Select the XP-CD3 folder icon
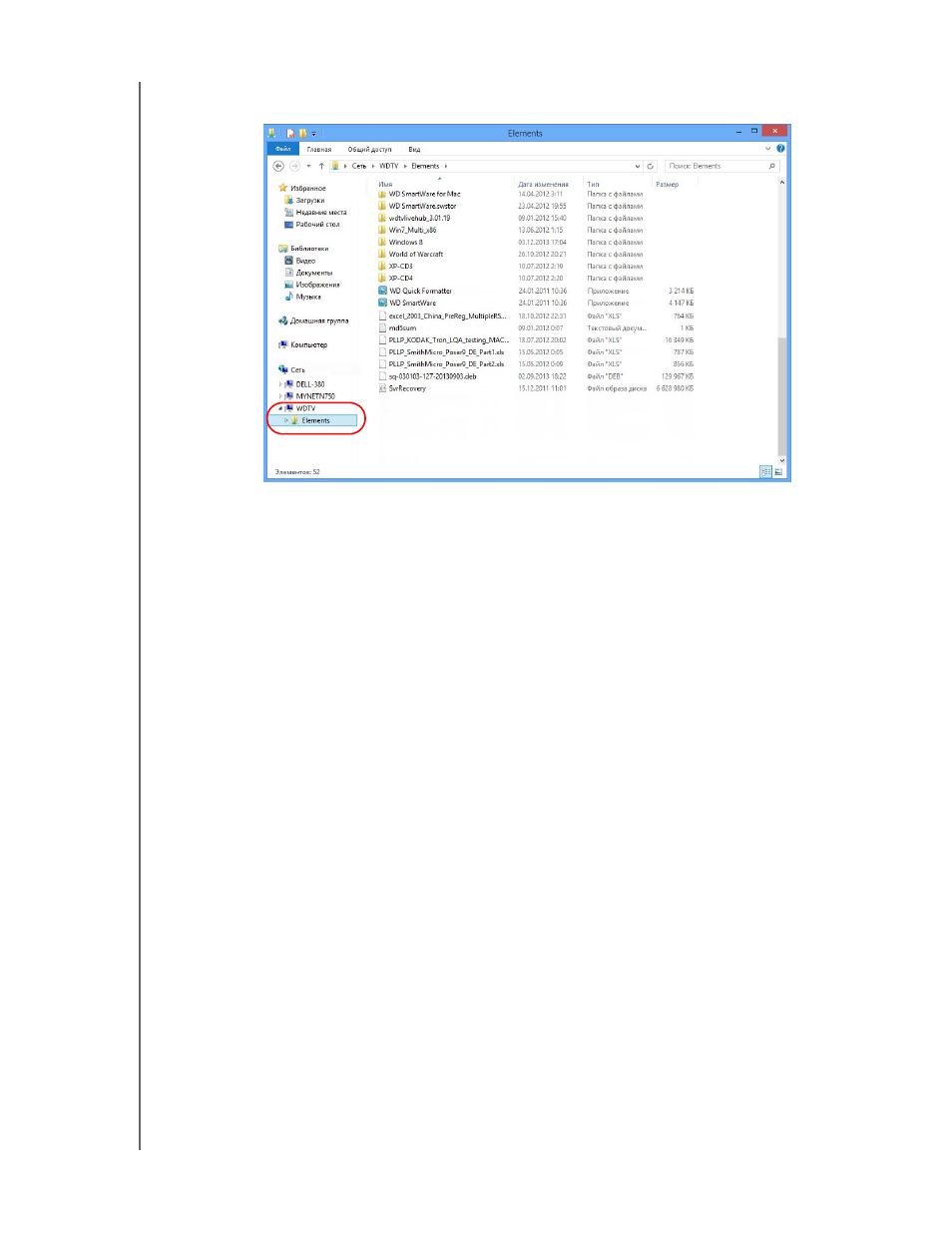This screenshot has width=952, height=1233. click(382, 266)
